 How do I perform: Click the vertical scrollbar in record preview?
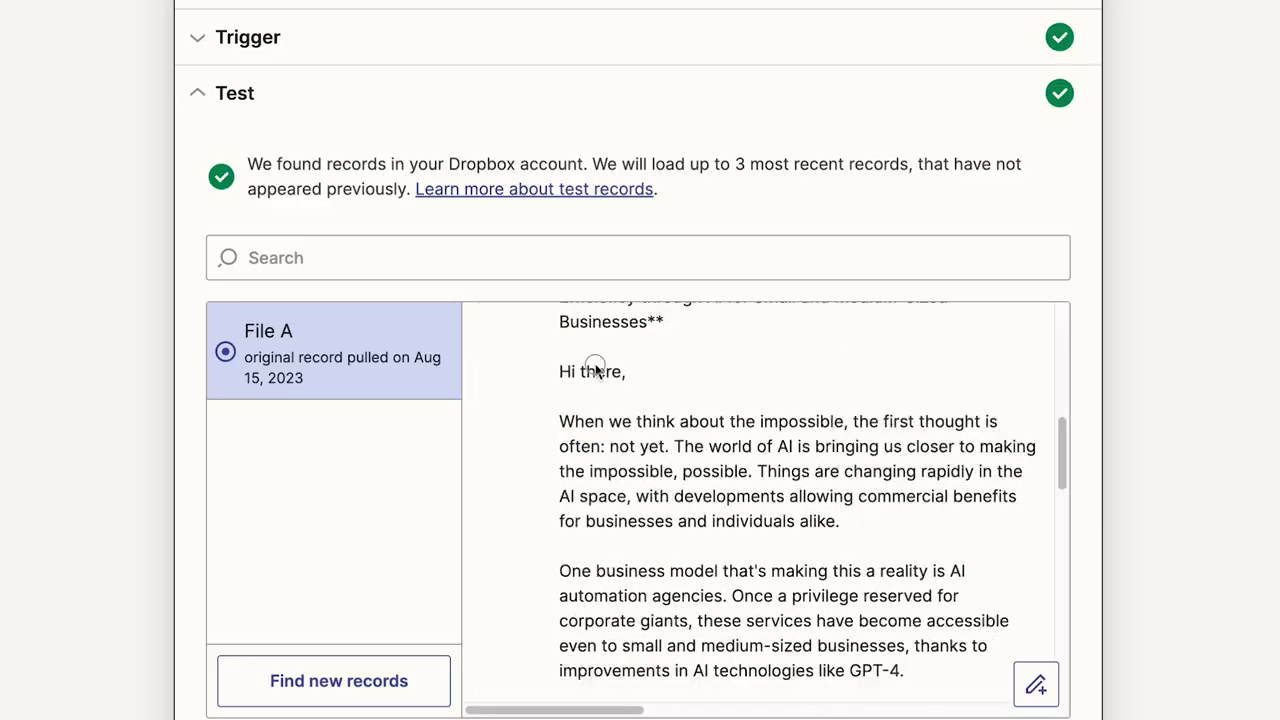[1061, 453]
